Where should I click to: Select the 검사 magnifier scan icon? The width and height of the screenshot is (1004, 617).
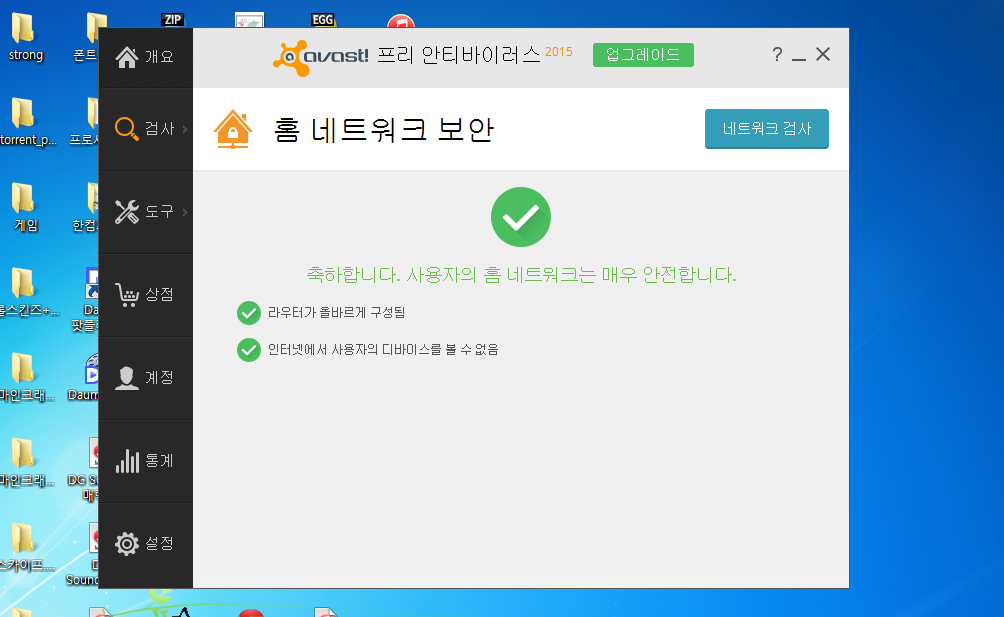(x=126, y=129)
